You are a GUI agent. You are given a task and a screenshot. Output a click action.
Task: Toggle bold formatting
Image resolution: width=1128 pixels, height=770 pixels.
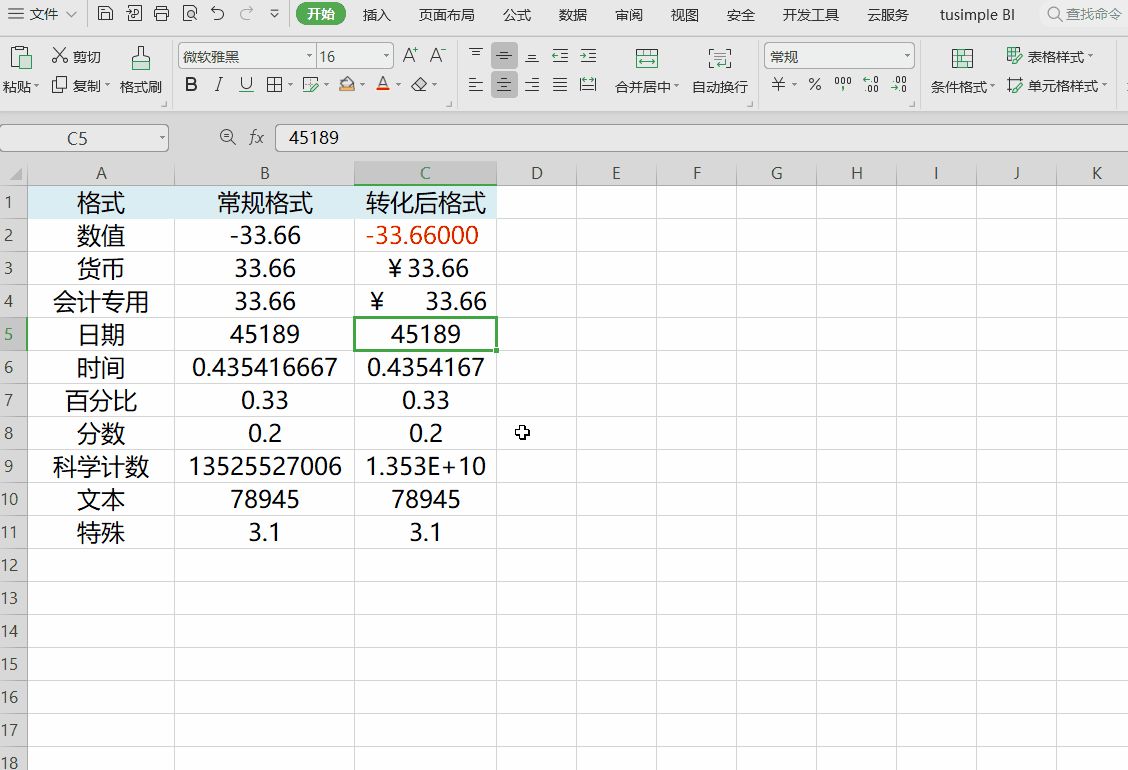191,85
